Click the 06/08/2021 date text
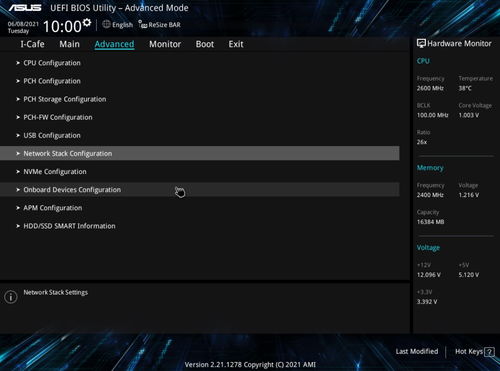The width and height of the screenshot is (500, 371). pyautogui.click(x=23, y=24)
